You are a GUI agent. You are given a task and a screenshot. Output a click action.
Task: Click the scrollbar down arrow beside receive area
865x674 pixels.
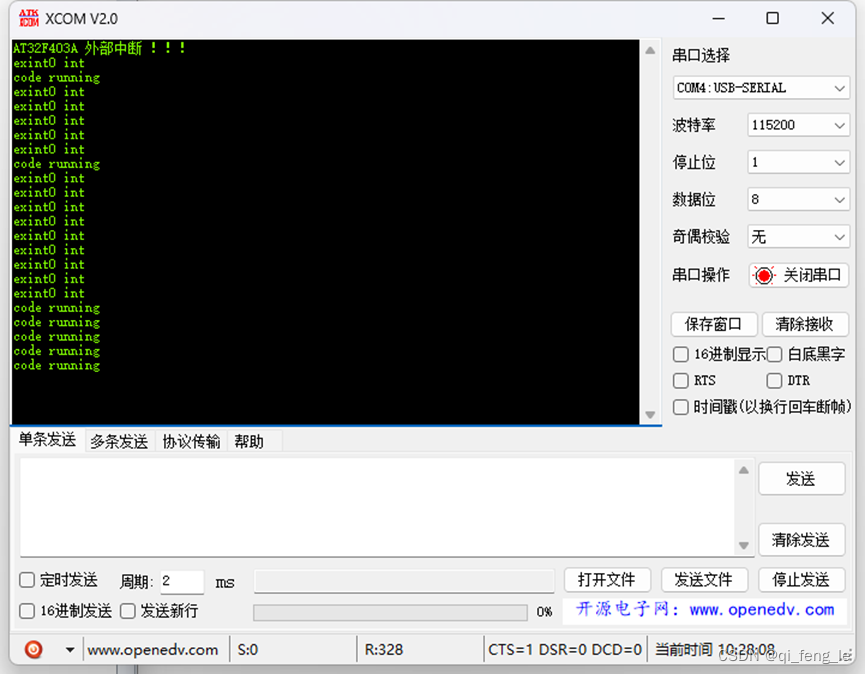tap(651, 414)
